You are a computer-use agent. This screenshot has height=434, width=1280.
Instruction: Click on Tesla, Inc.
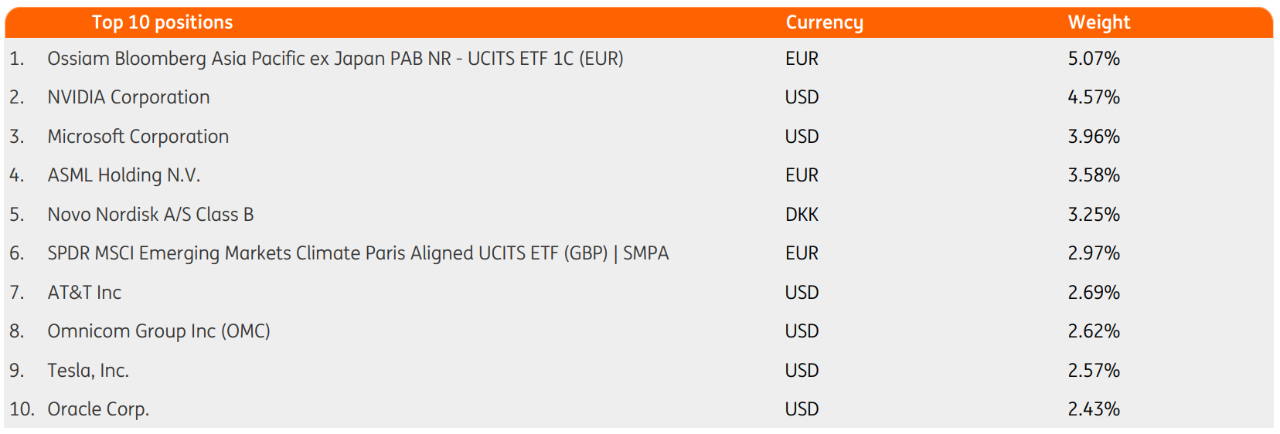click(x=88, y=371)
